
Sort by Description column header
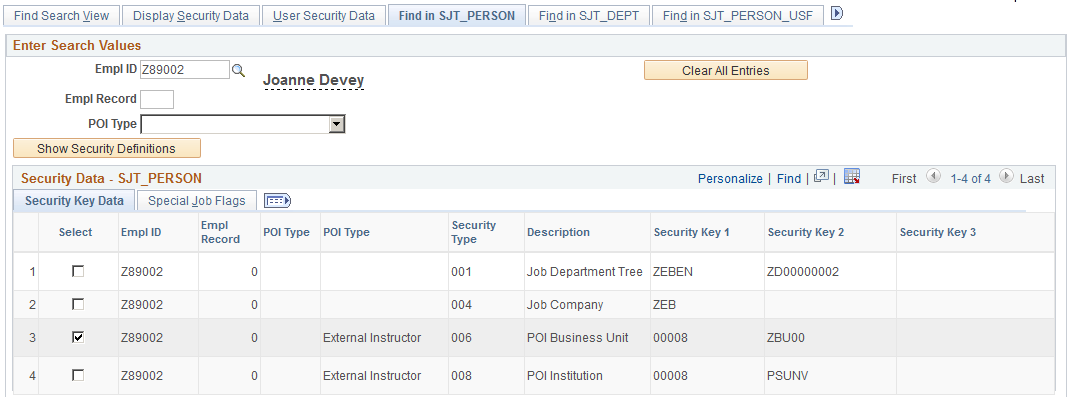[x=558, y=232]
